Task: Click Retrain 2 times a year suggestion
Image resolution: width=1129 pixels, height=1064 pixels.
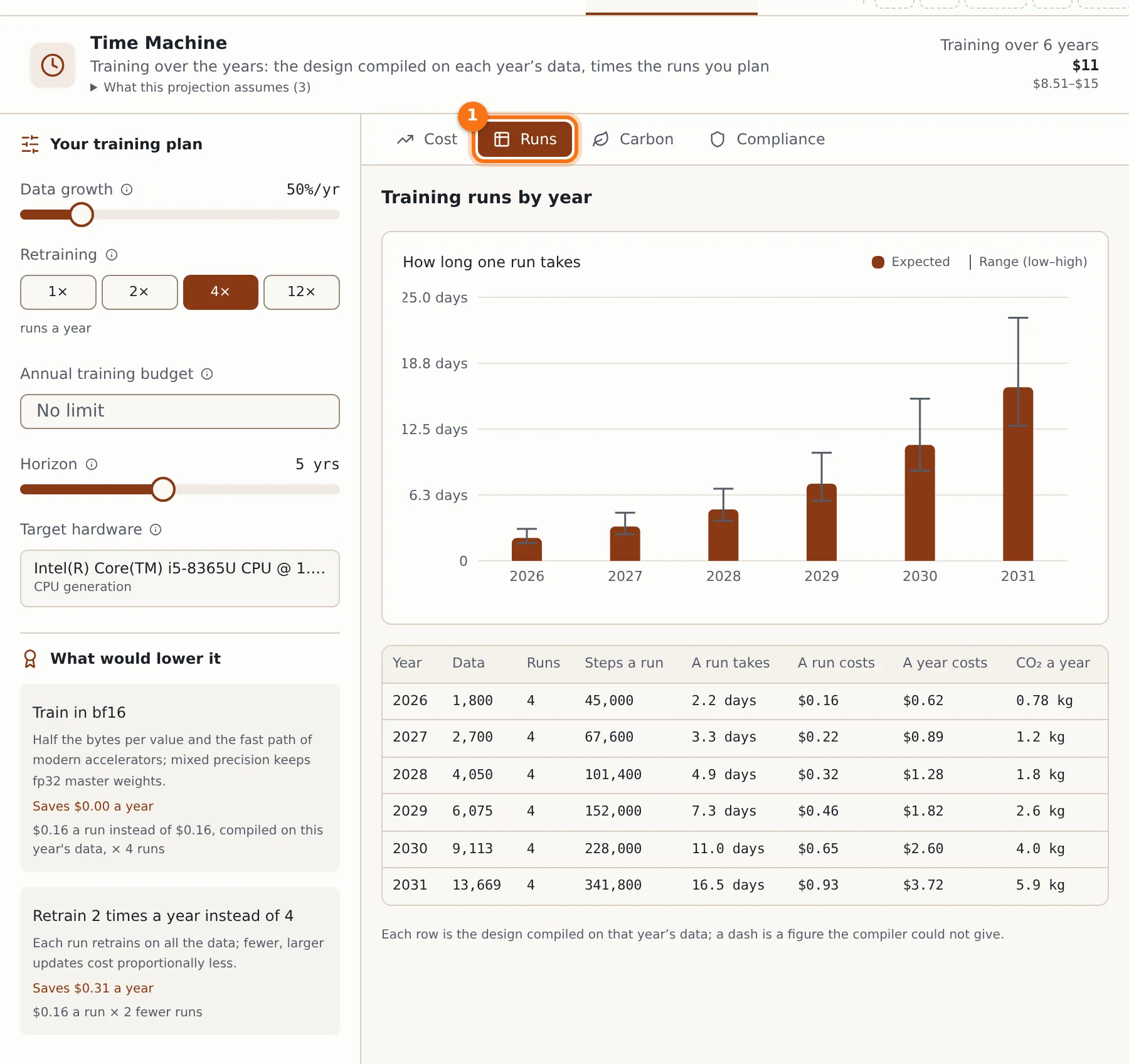Action: click(x=180, y=961)
